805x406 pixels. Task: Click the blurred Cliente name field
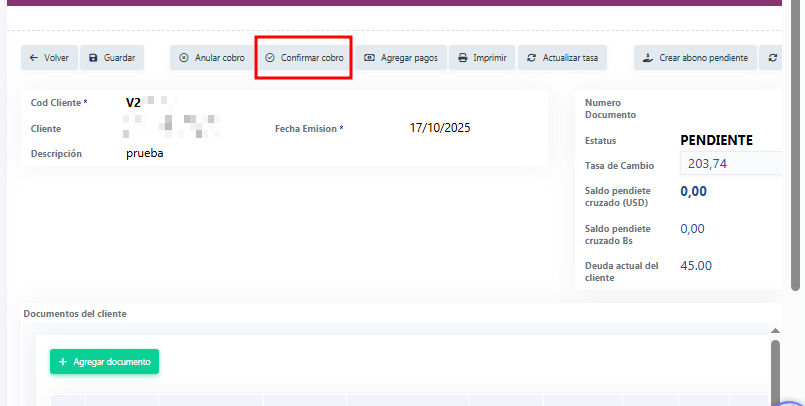[170, 126]
